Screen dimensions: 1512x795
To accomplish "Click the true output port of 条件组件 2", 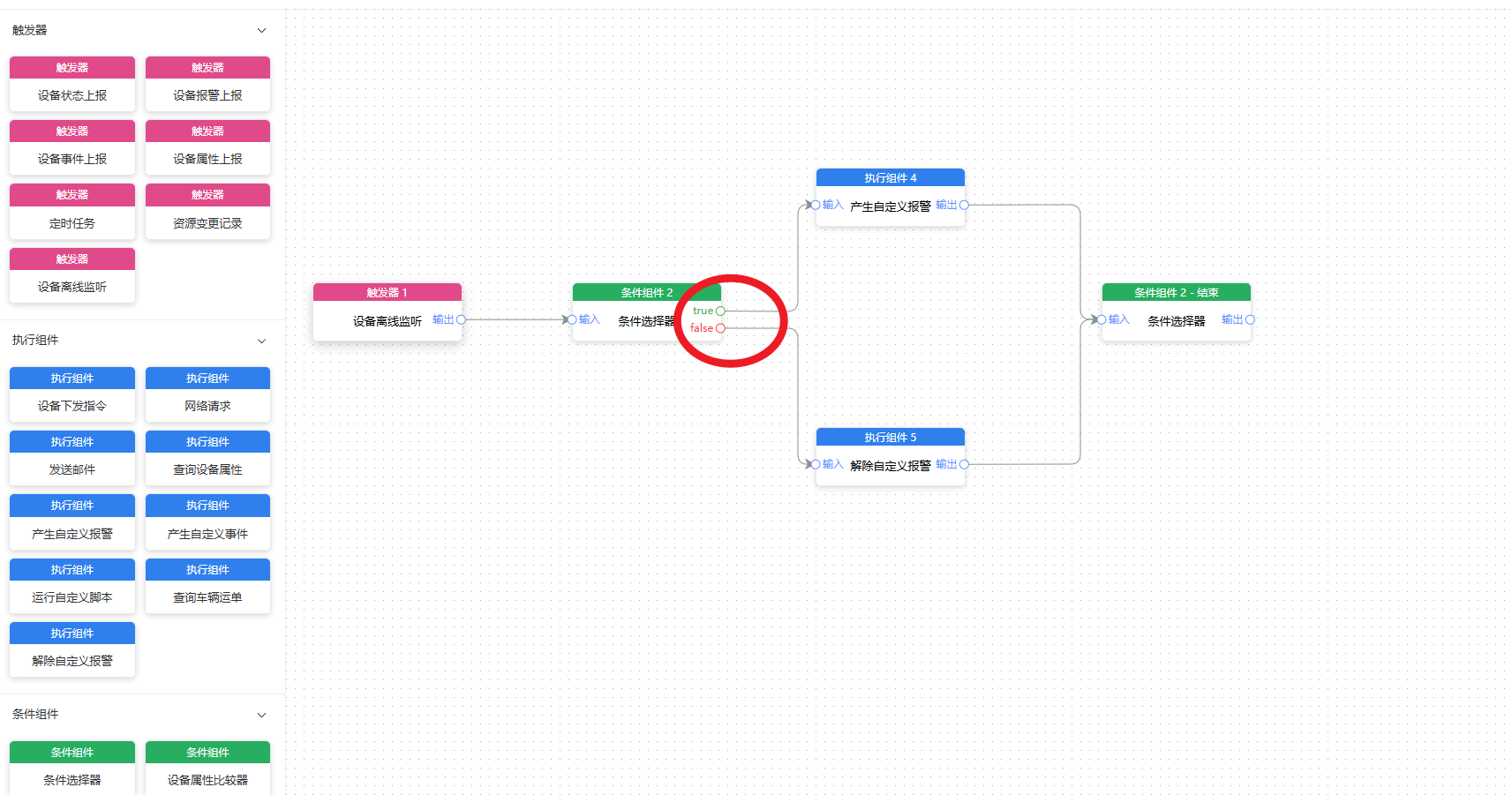I will (x=720, y=311).
